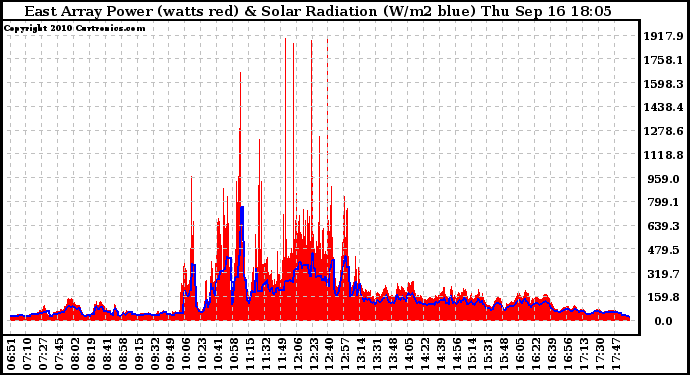Click the 07:10 time label
Viewport: 690px width, 375px height.
pos(27,353)
